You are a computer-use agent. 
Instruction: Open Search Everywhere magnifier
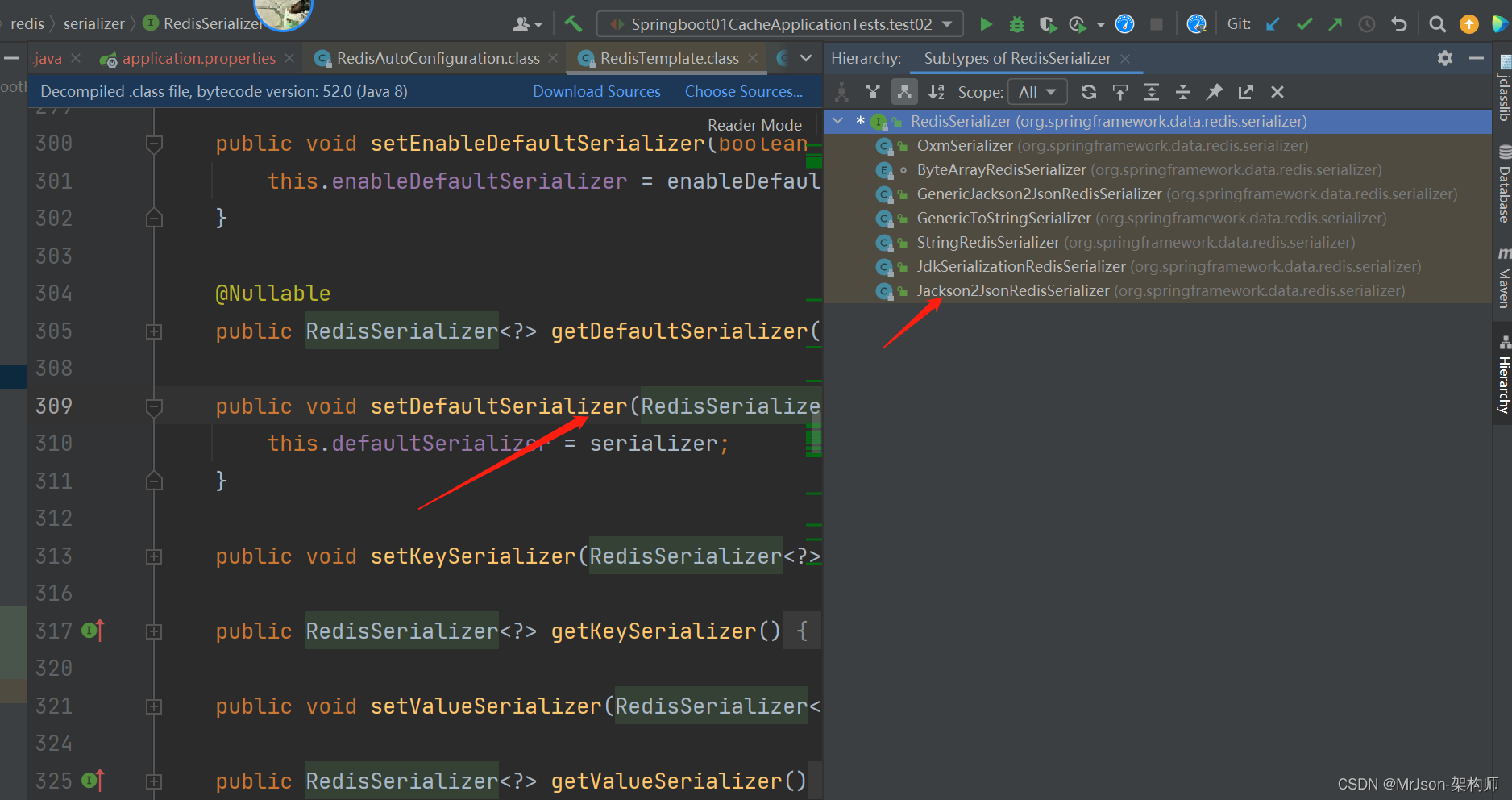[1437, 24]
